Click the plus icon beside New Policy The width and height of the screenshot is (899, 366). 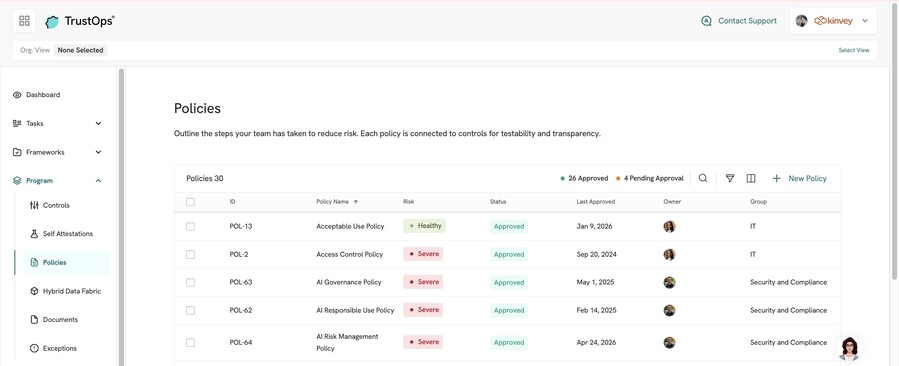pyautogui.click(x=777, y=178)
